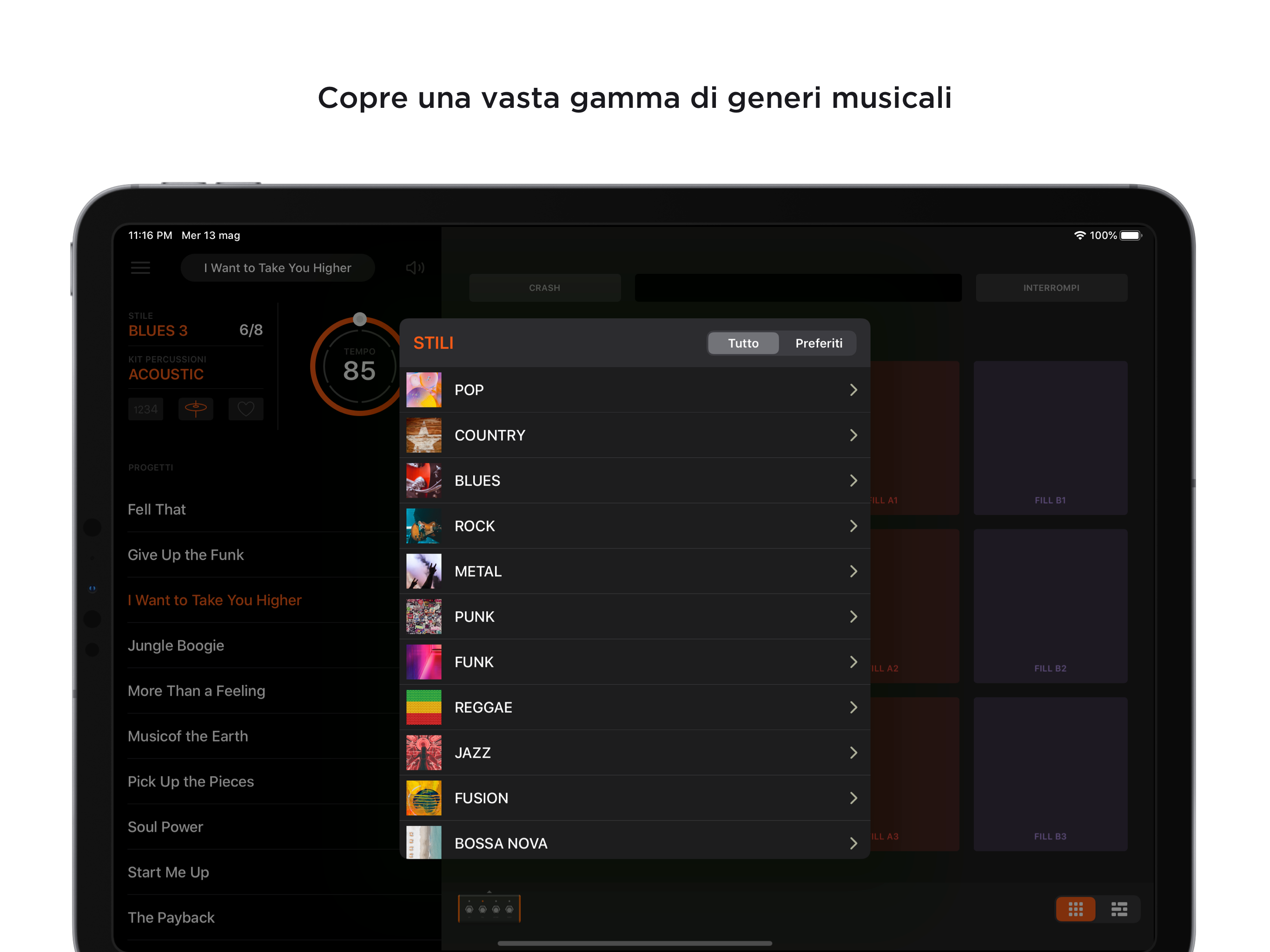Open the BLUES 3 style selector
This screenshot has height=952, width=1270.
point(158,331)
